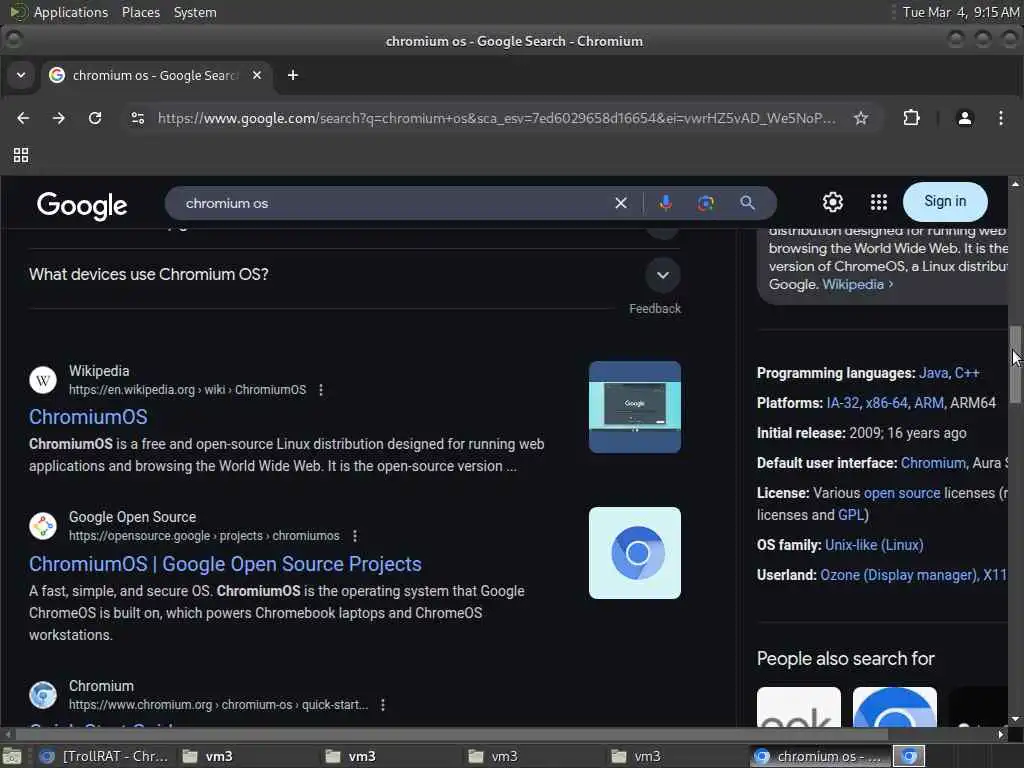Click the vertical scrollbar thumb

tap(1016, 364)
